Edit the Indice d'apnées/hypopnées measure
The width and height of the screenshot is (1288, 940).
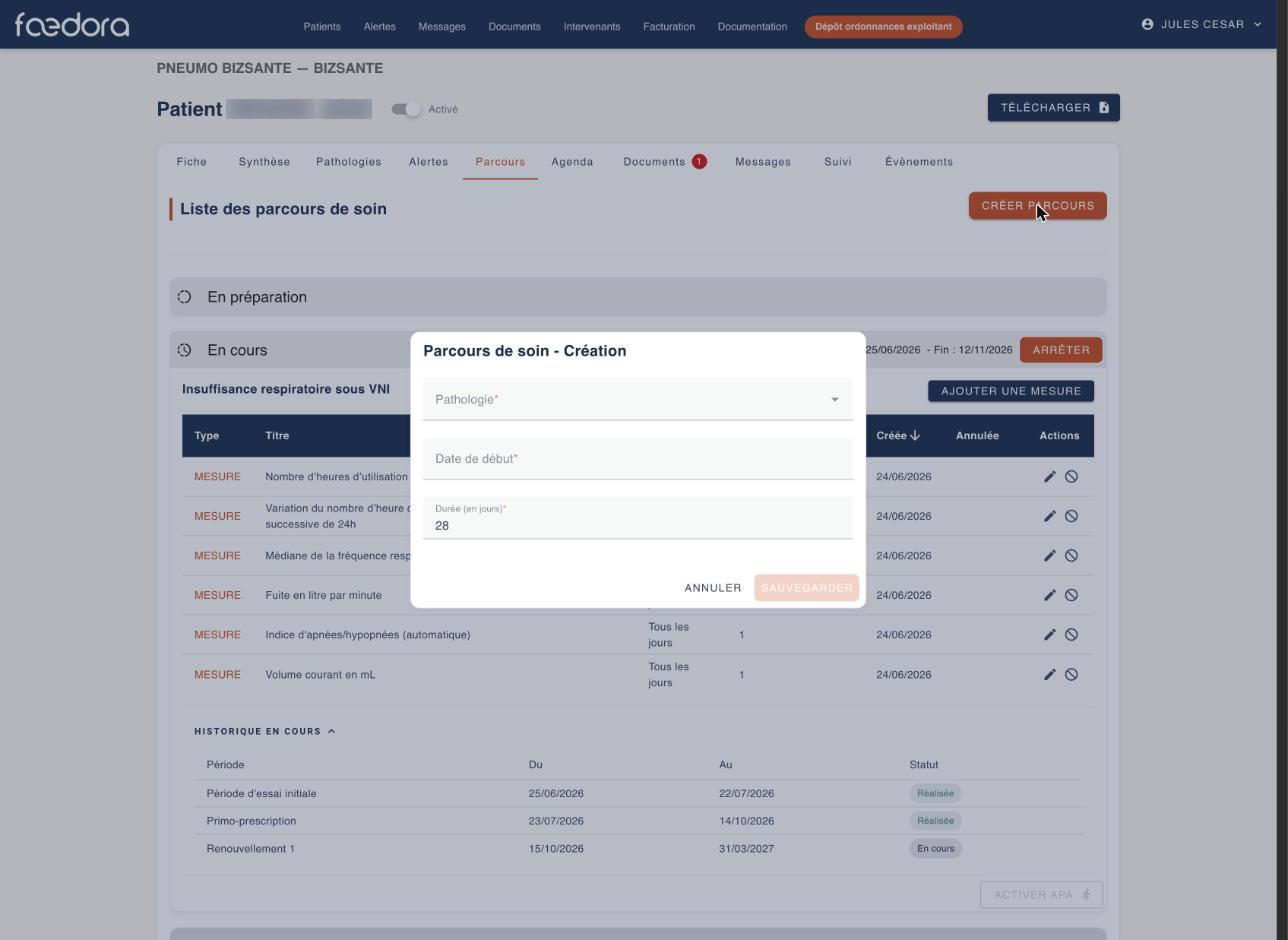(x=1050, y=635)
